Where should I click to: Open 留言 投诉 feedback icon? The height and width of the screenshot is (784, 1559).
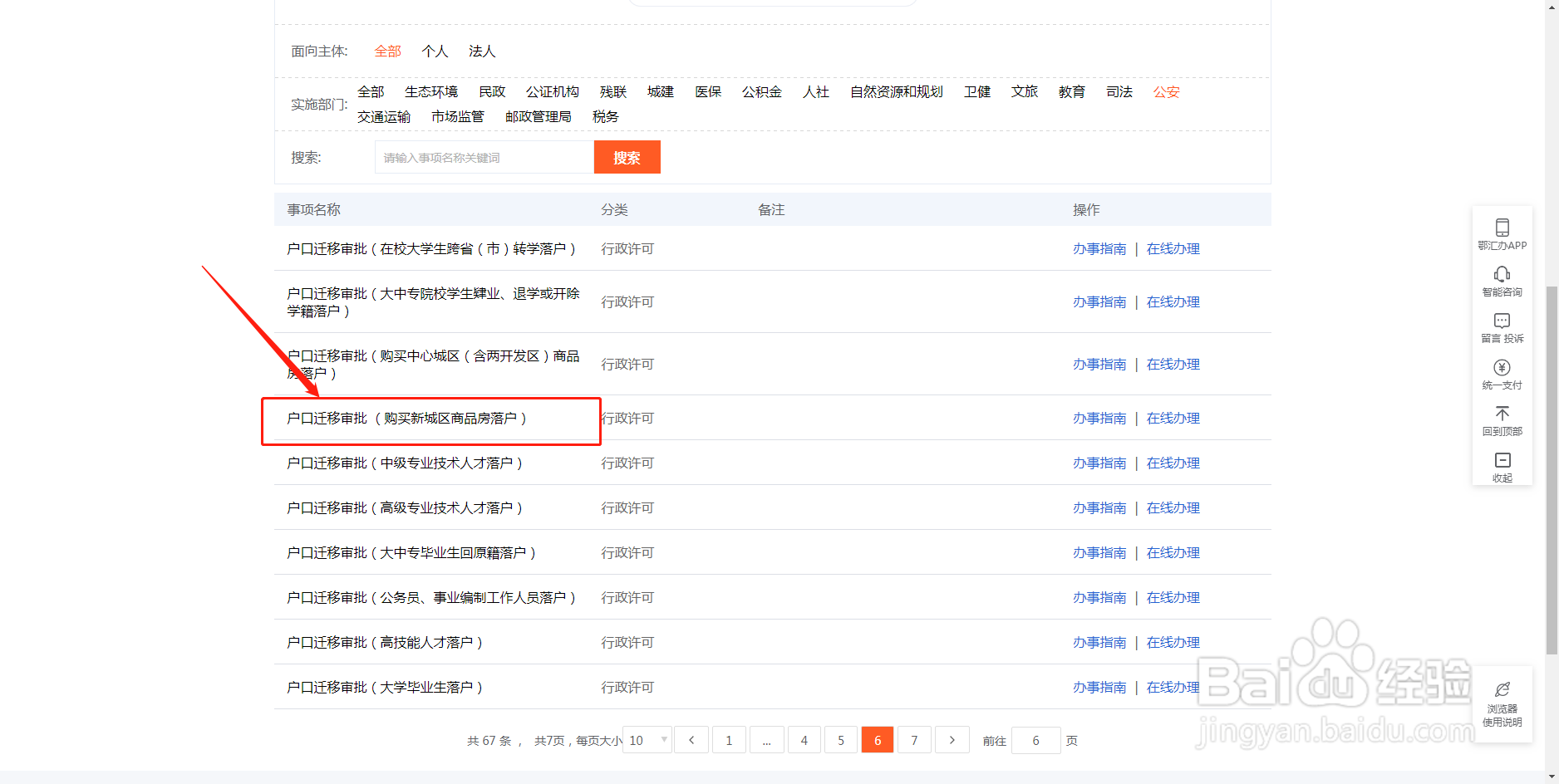[1502, 326]
